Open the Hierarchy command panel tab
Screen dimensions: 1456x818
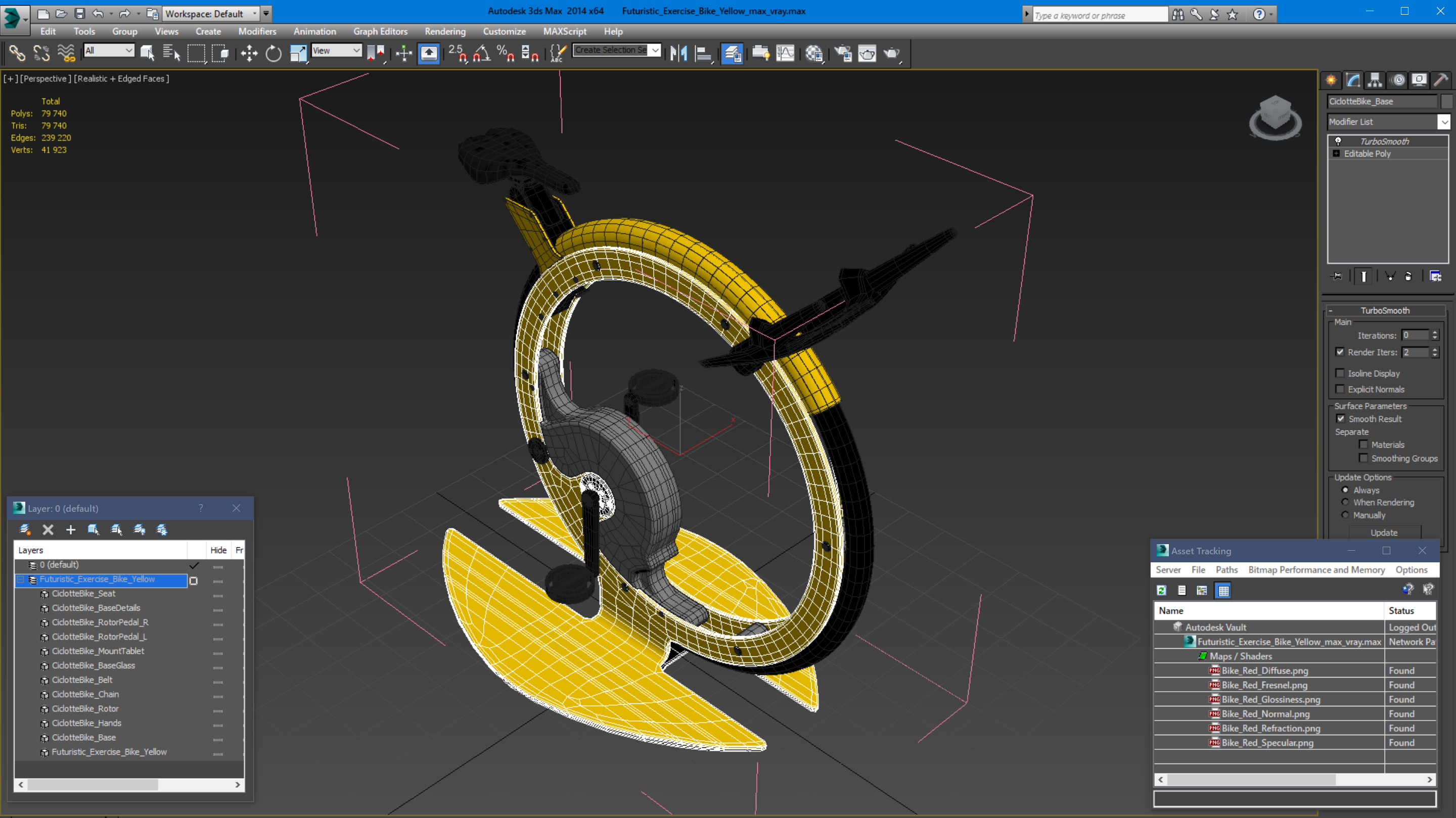coord(1375,80)
